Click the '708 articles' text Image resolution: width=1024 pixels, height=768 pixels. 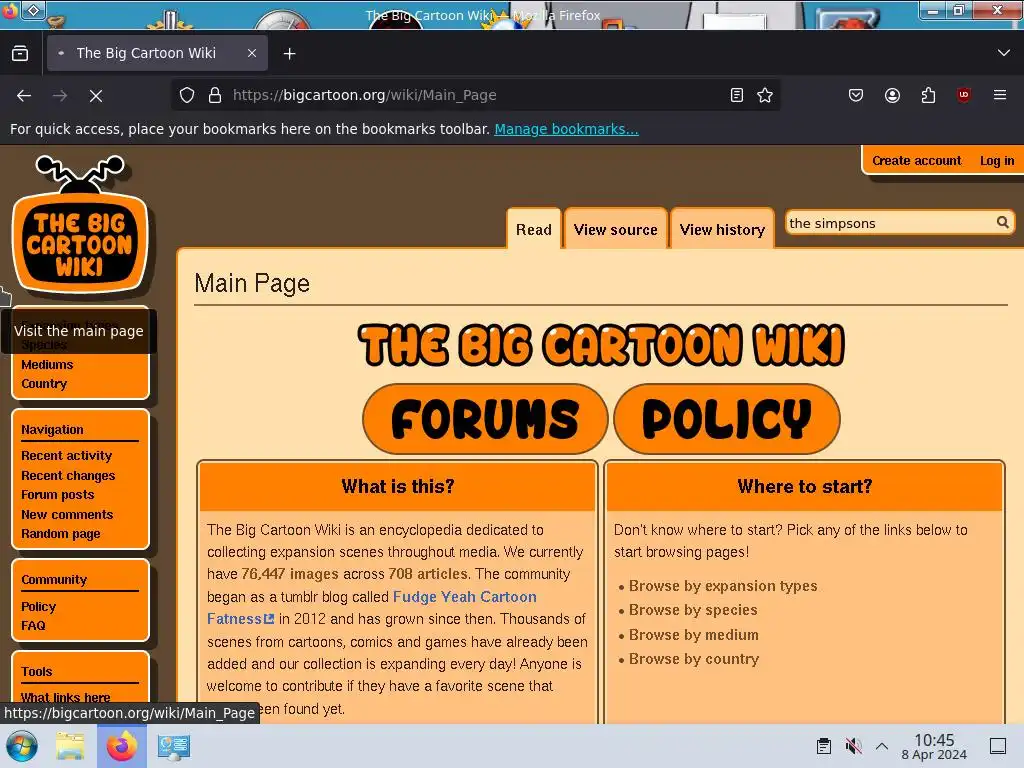tap(428, 574)
